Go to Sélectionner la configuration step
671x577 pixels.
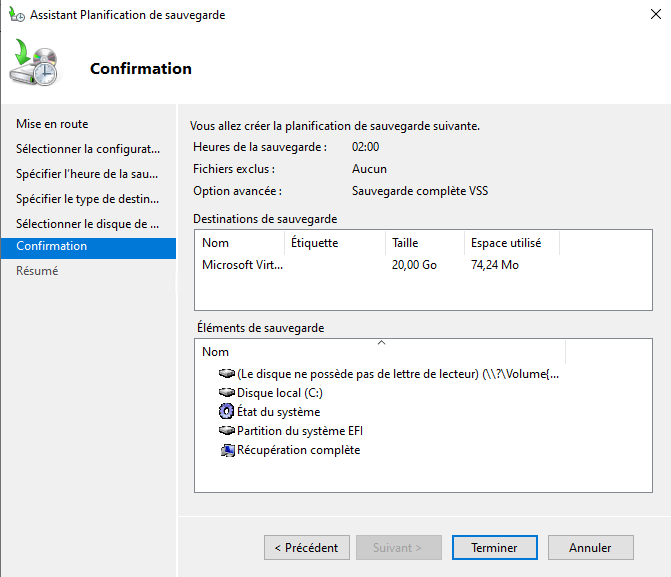(x=87, y=149)
